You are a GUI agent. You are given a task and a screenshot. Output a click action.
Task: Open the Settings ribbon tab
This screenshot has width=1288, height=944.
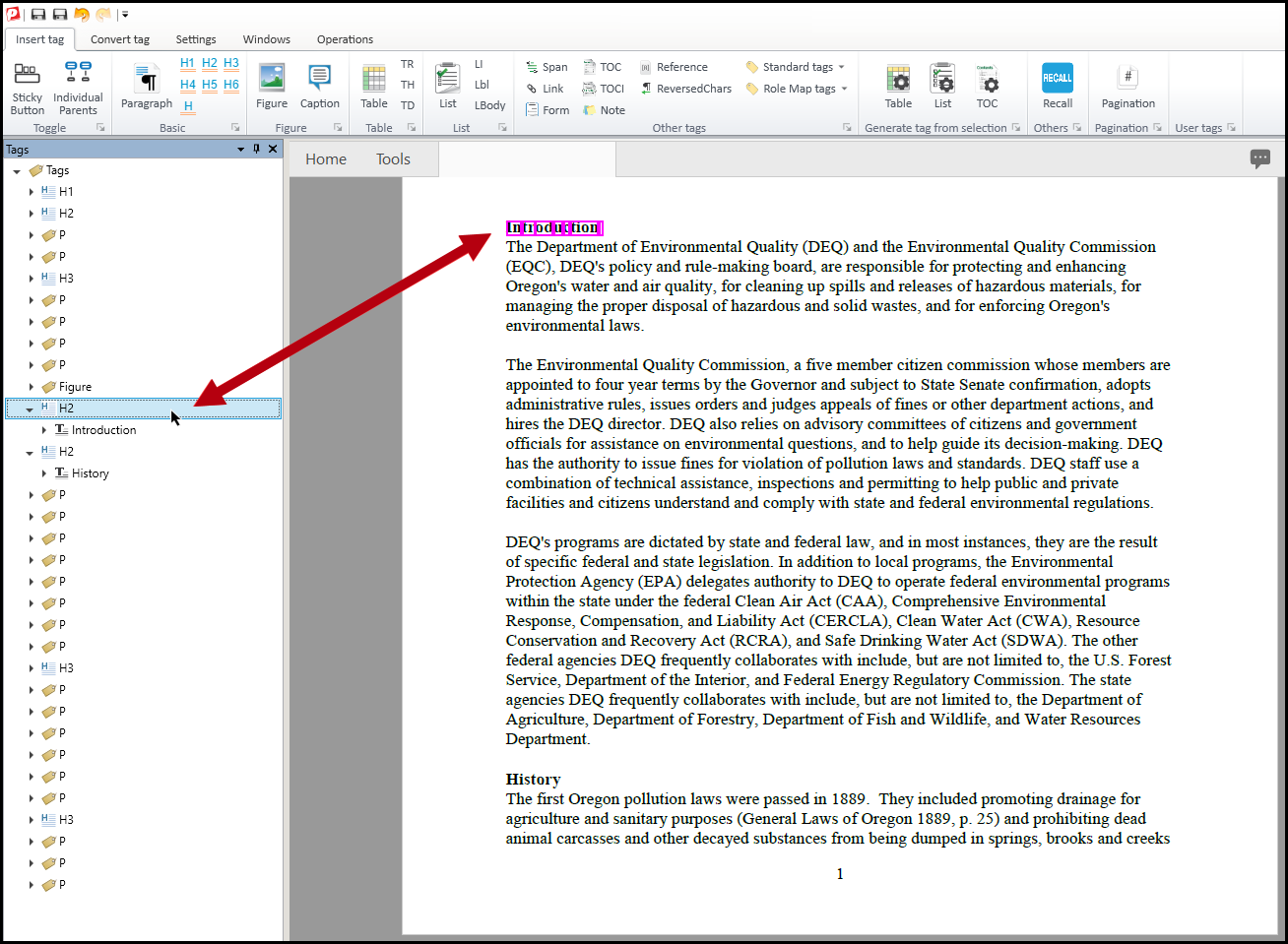tap(196, 39)
